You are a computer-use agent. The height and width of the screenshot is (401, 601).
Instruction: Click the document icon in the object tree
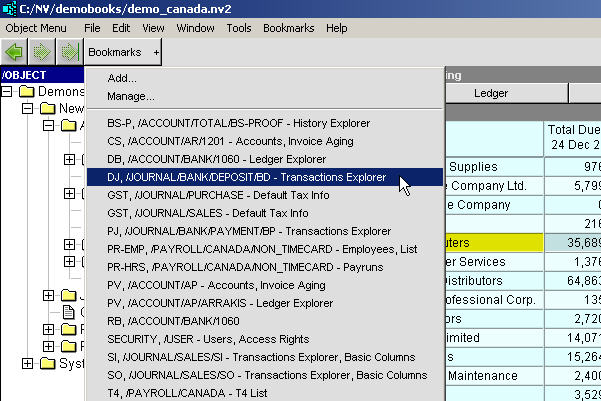tap(69, 312)
